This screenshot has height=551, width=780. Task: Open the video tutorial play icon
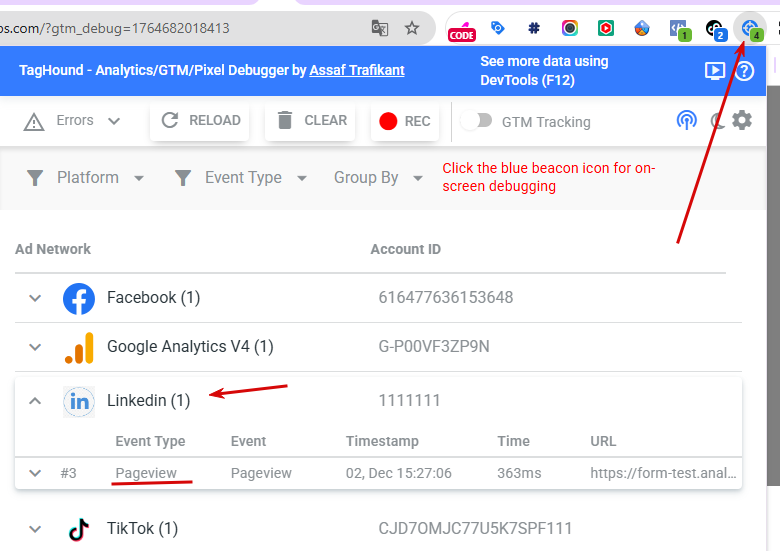(x=715, y=71)
